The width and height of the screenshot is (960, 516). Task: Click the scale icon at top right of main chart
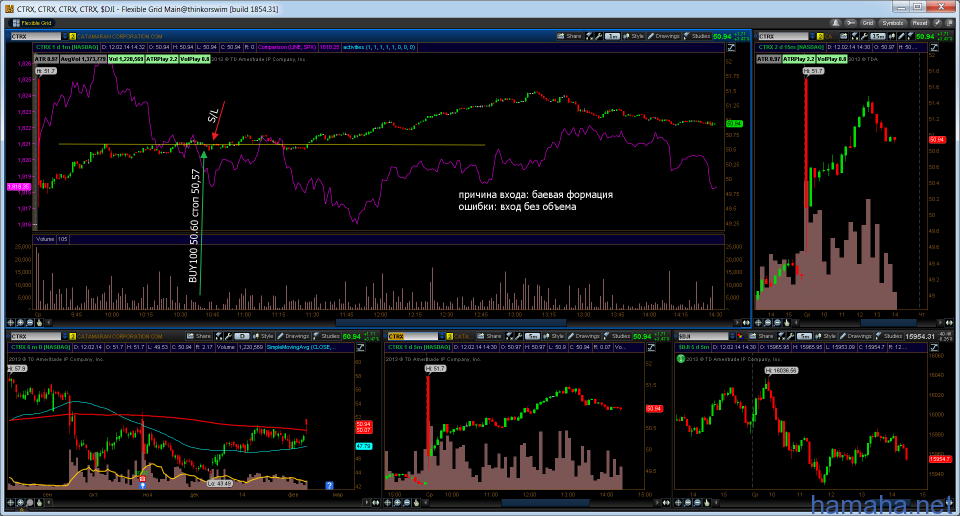tap(731, 48)
